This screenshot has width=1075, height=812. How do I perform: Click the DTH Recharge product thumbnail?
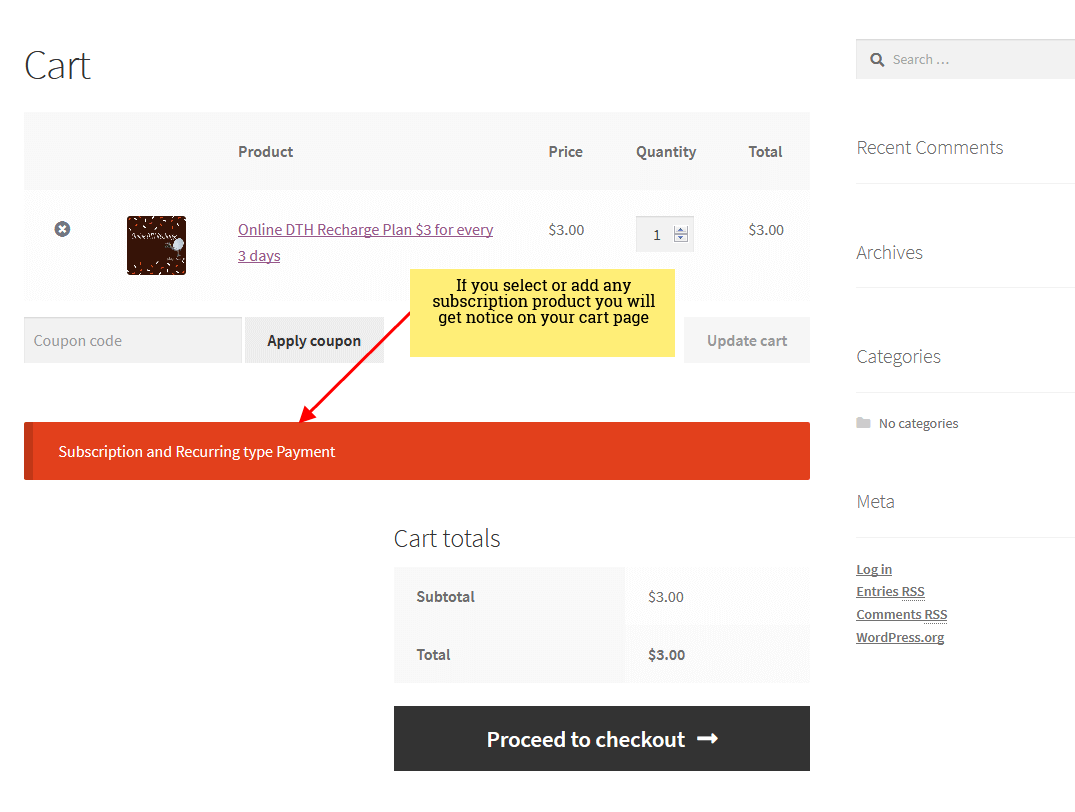point(156,245)
